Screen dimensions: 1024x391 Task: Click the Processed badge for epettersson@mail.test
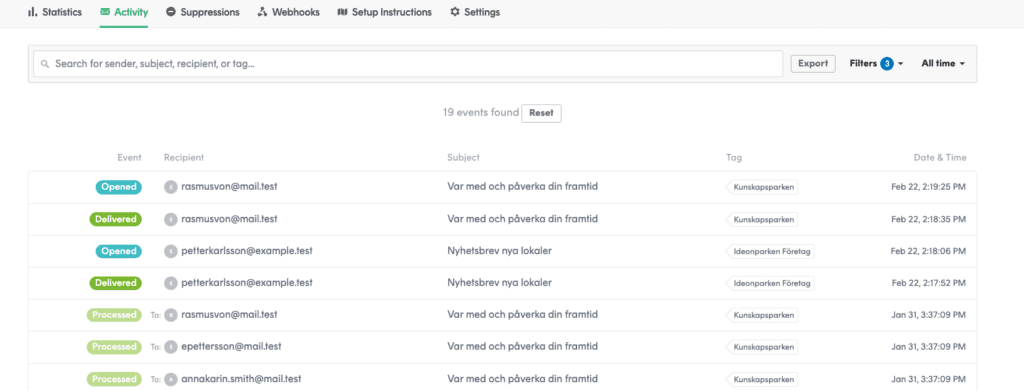[114, 347]
